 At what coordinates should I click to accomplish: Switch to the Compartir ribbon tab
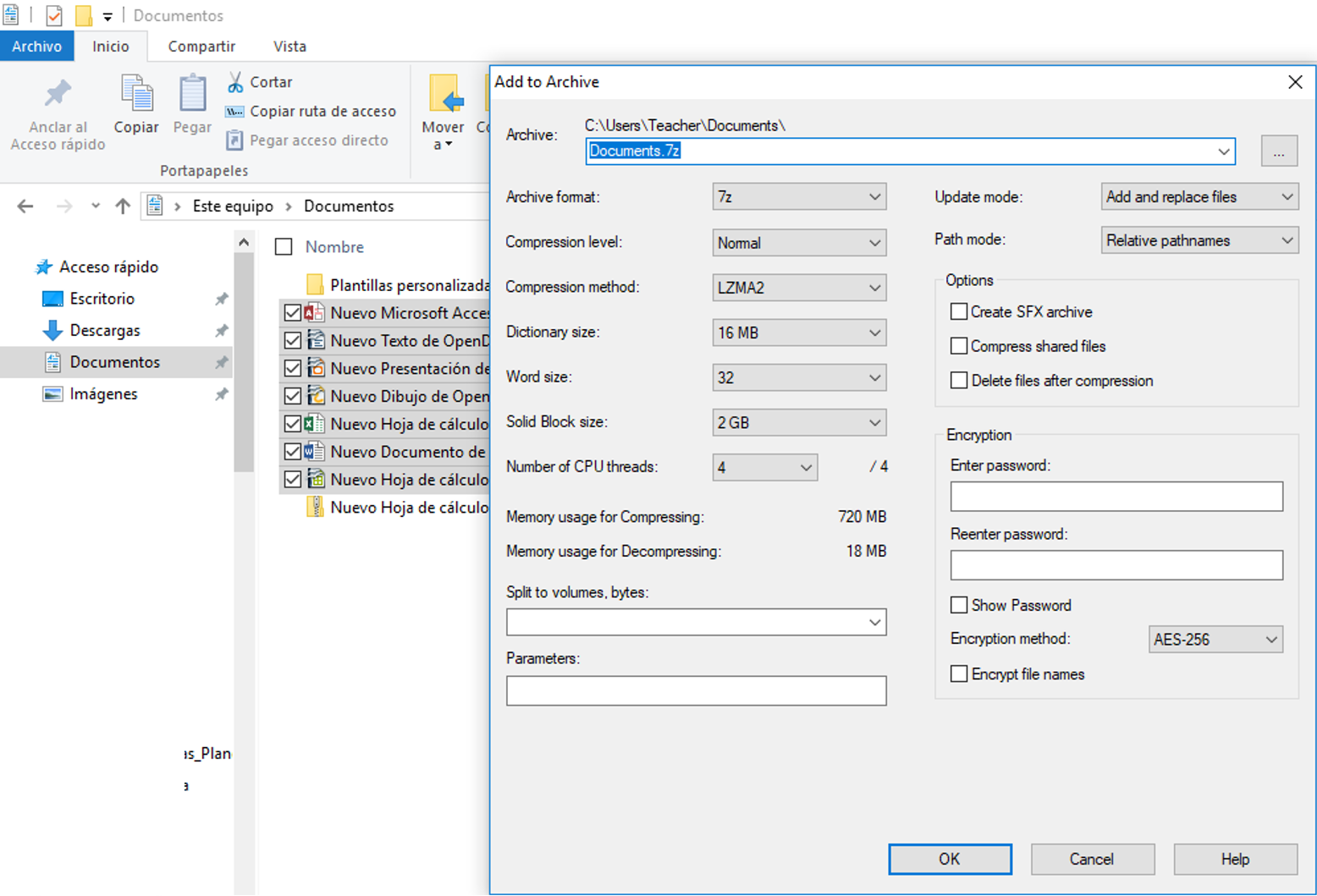[x=201, y=47]
